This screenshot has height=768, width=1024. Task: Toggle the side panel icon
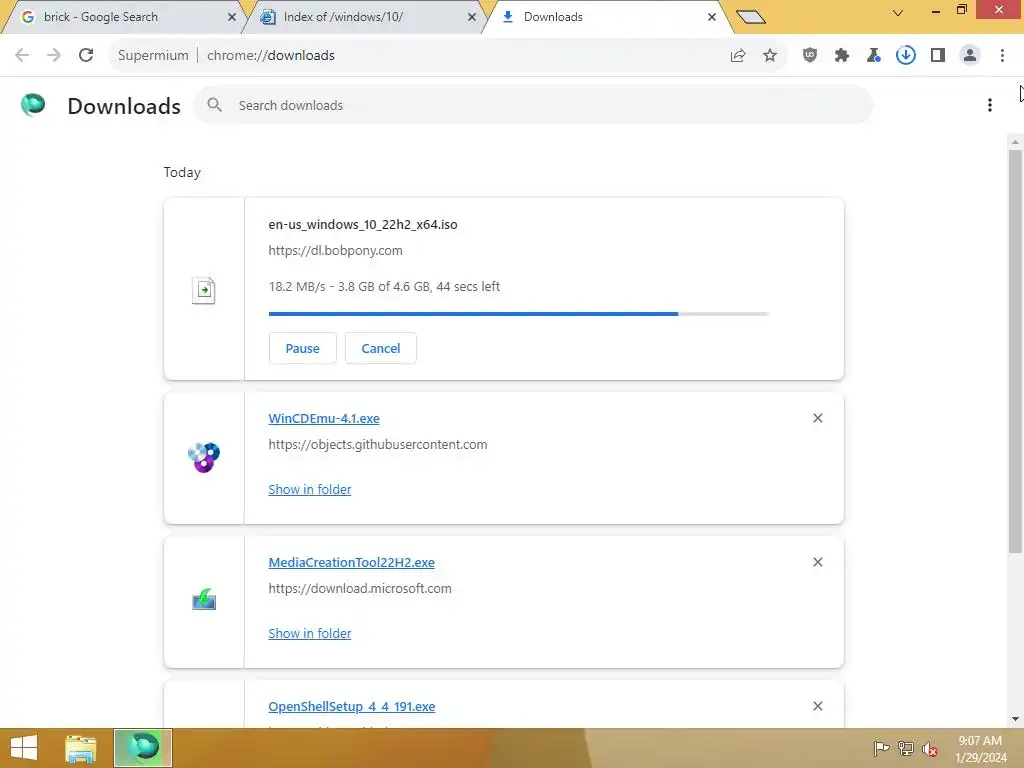(938, 56)
